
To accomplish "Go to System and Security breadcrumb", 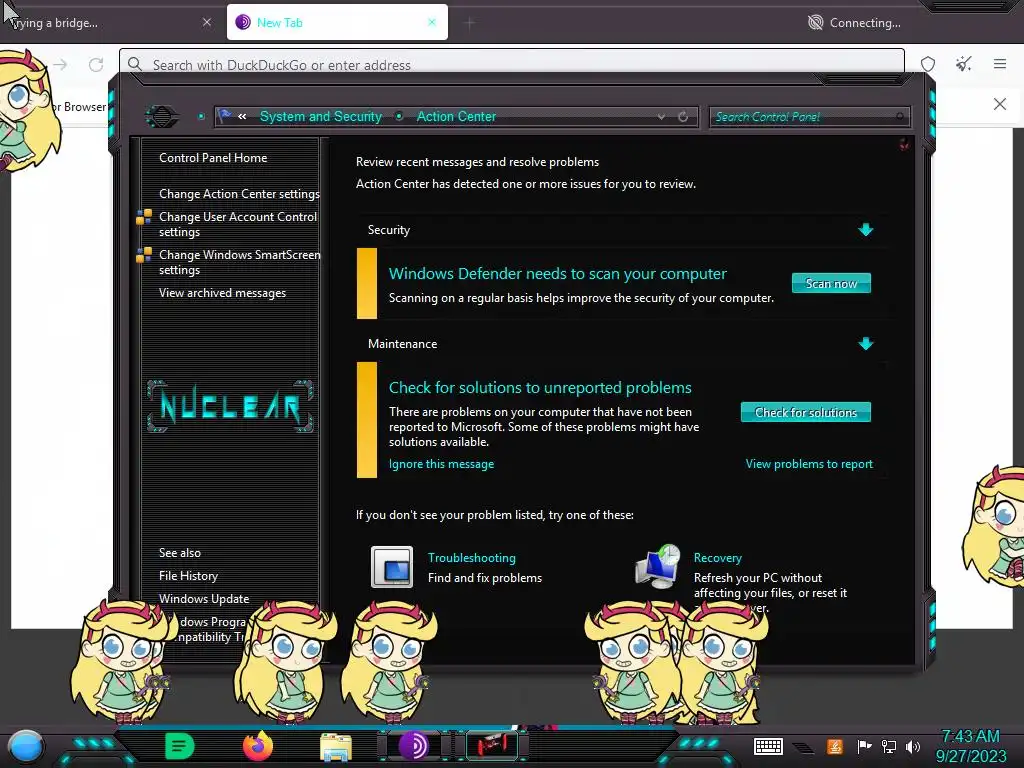I will point(321,116).
